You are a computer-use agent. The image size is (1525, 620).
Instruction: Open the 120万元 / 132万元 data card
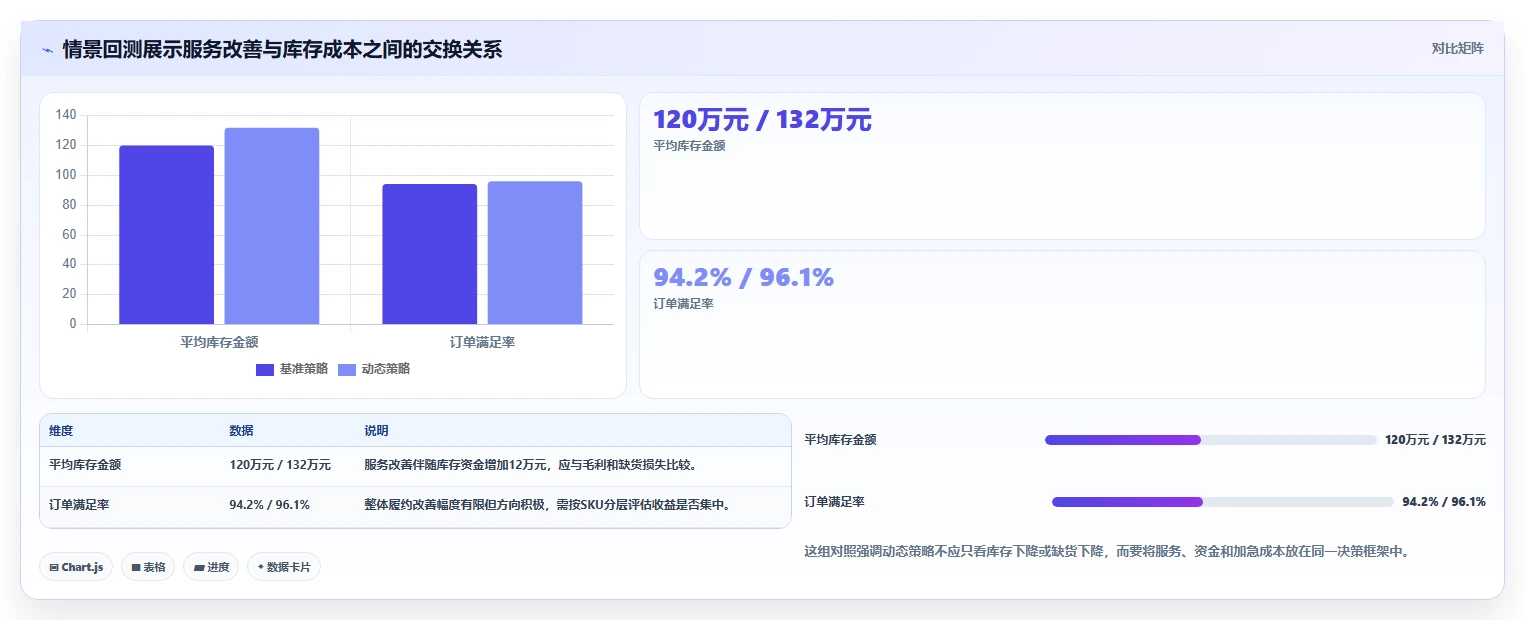point(1062,166)
